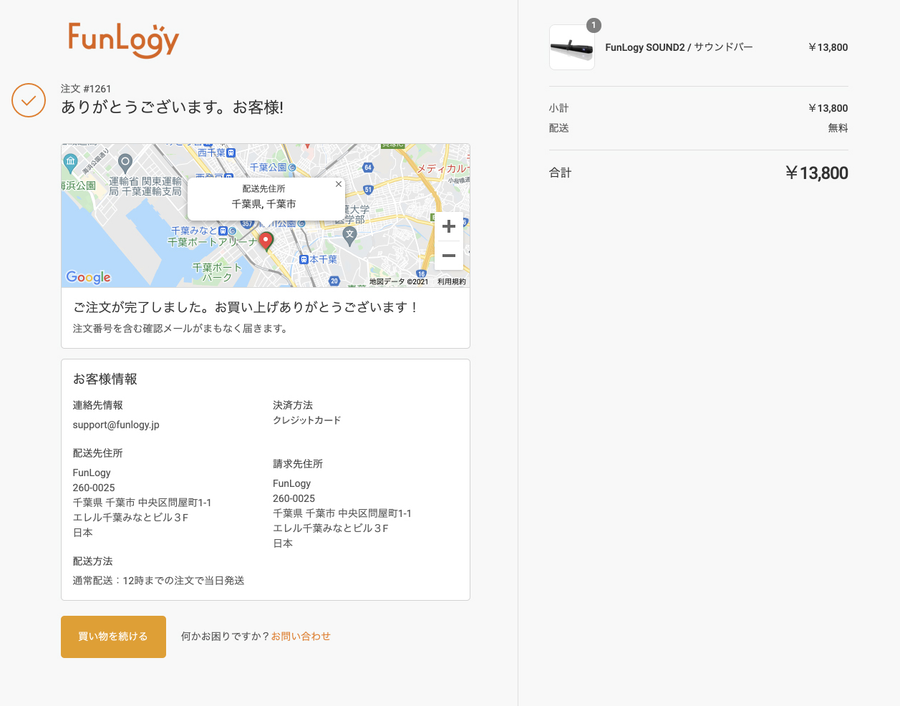
Task: Click the university marker icon on map
Action: tap(350, 234)
